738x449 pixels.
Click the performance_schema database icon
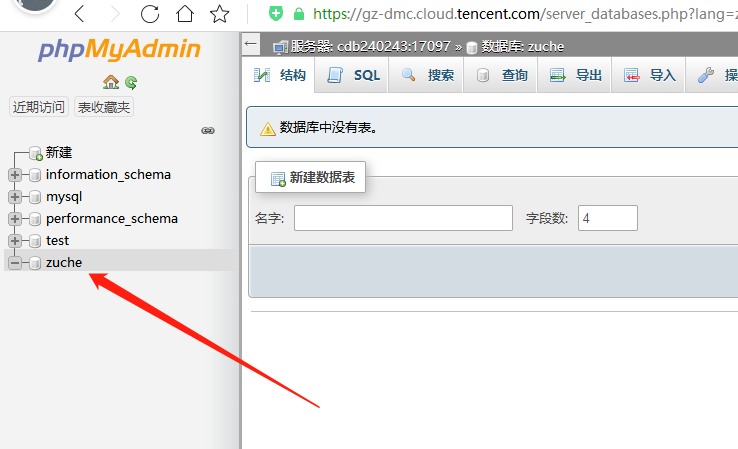point(35,219)
